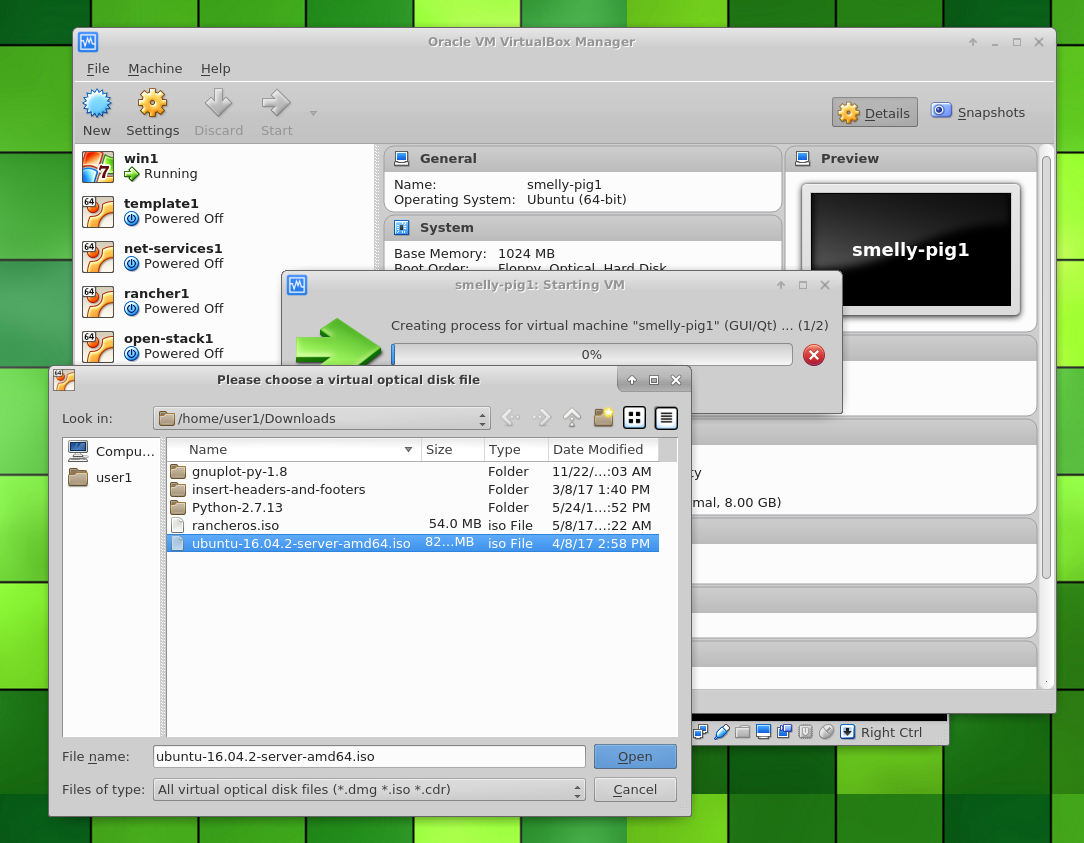This screenshot has width=1084, height=843.
Task: Select the net-services1 virtual machine
Action: (x=227, y=257)
